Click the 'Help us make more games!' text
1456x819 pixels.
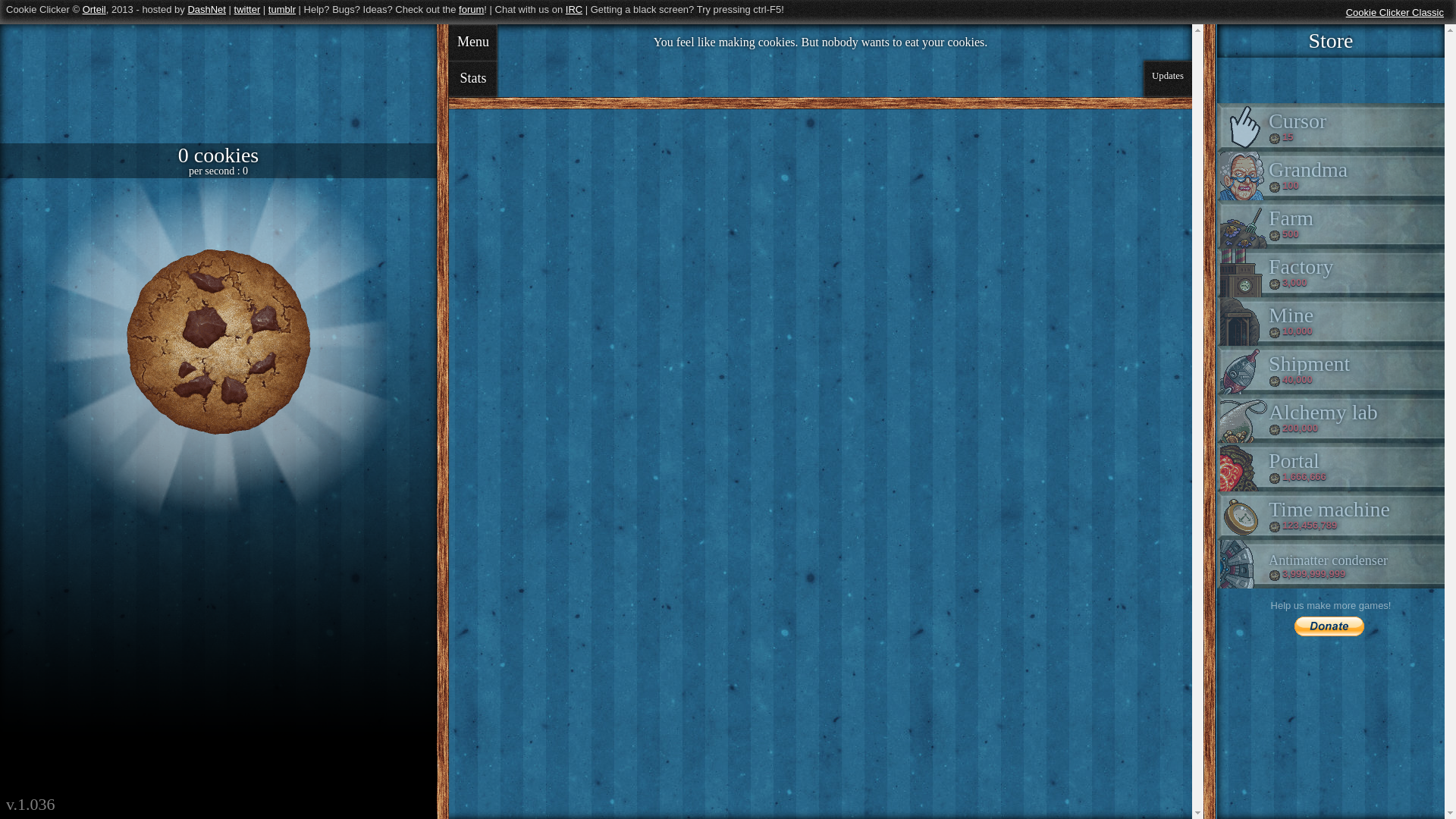pyautogui.click(x=1330, y=606)
